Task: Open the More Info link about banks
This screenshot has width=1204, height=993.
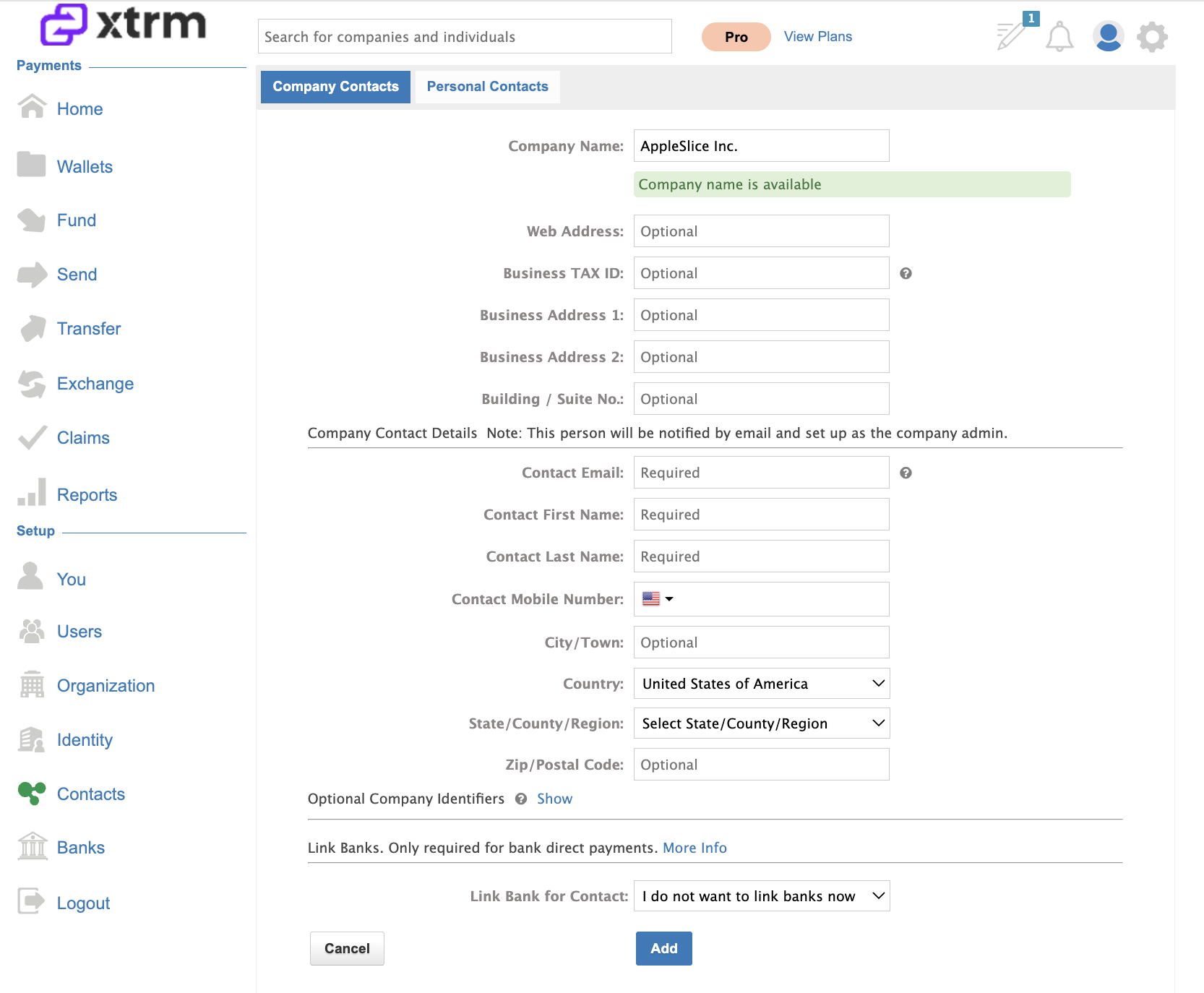Action: tap(695, 848)
